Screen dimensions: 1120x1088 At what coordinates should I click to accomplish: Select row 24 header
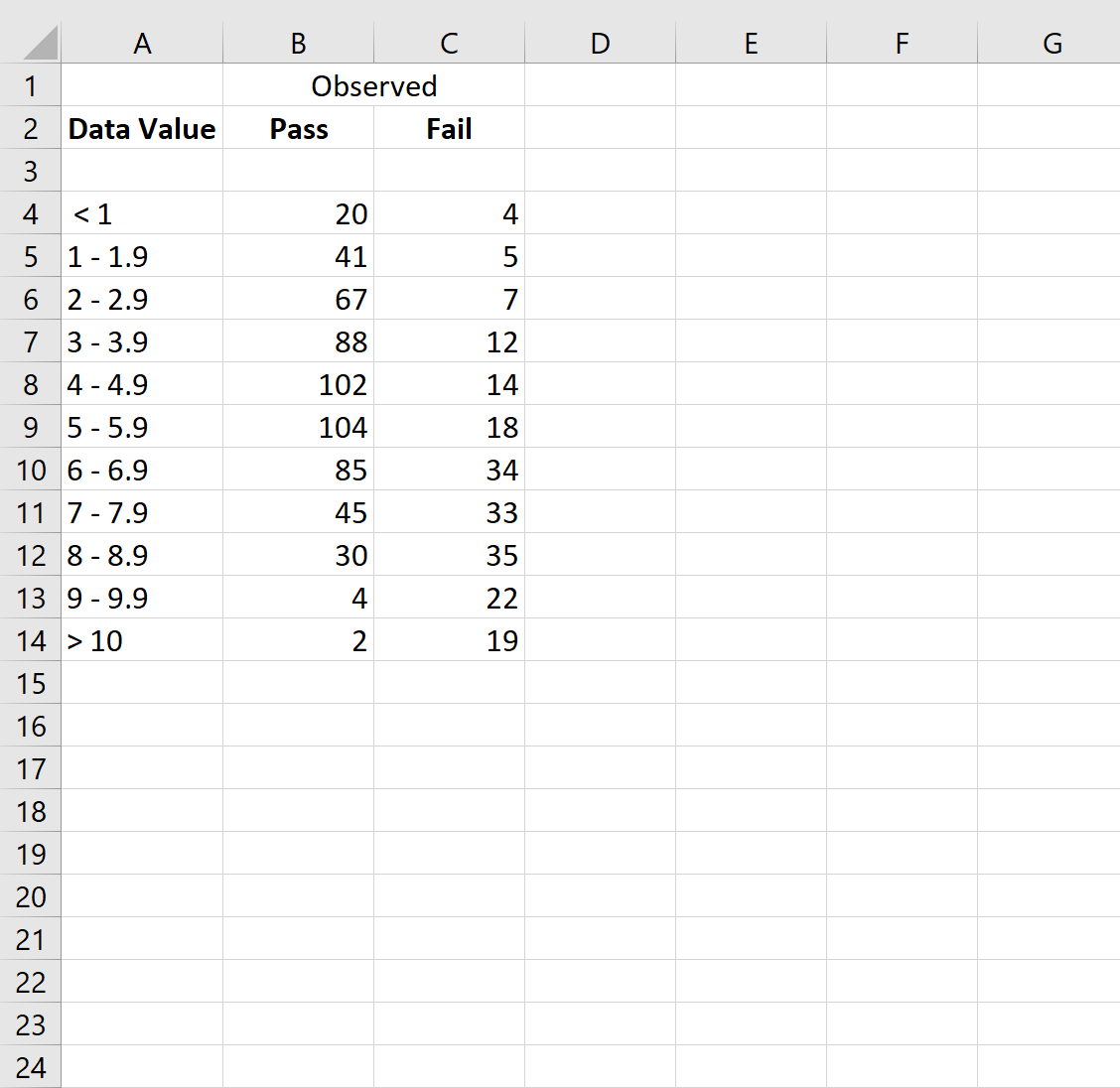click(30, 1067)
